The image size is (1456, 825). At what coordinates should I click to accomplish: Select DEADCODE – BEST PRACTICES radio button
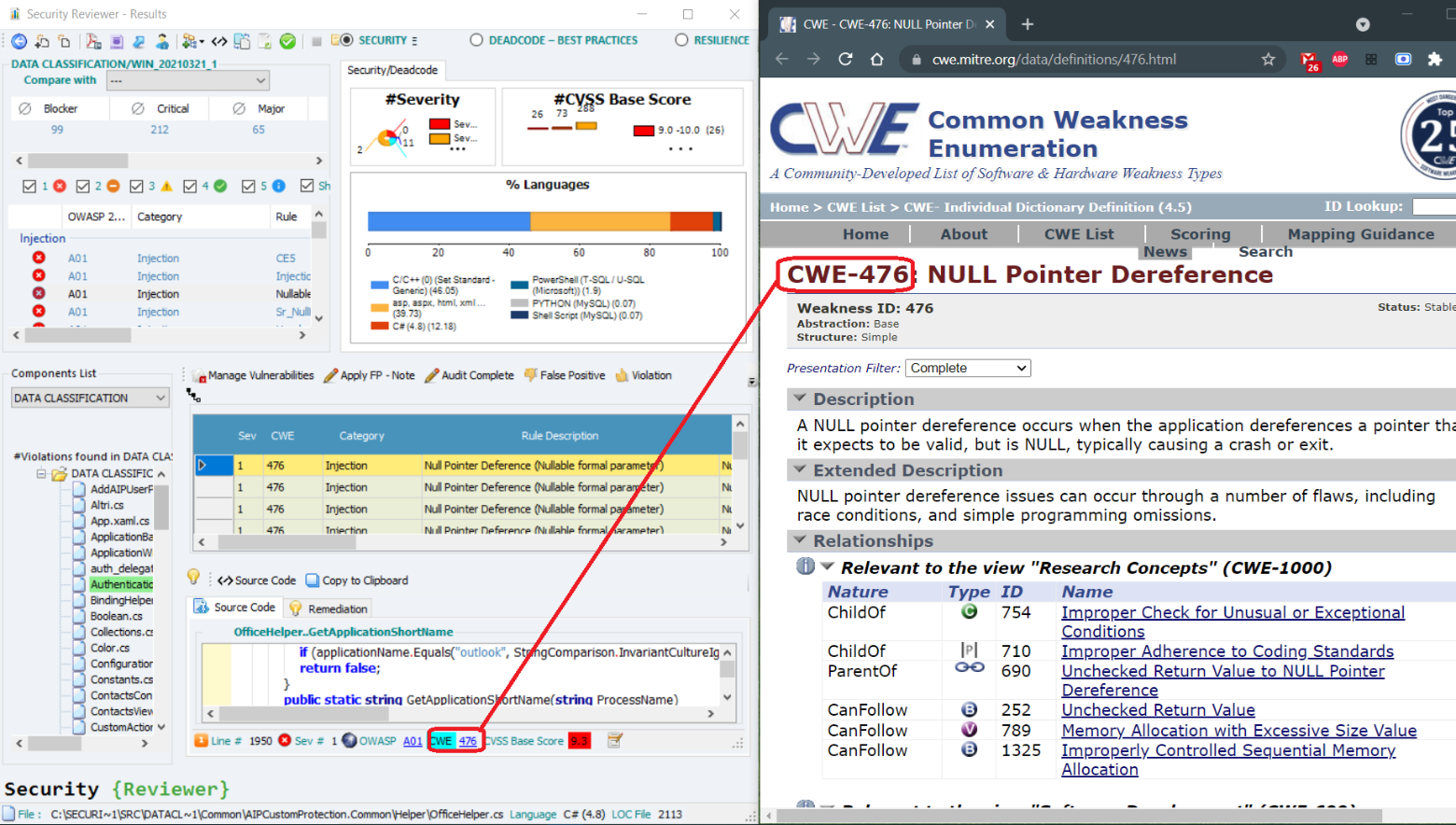(x=477, y=40)
